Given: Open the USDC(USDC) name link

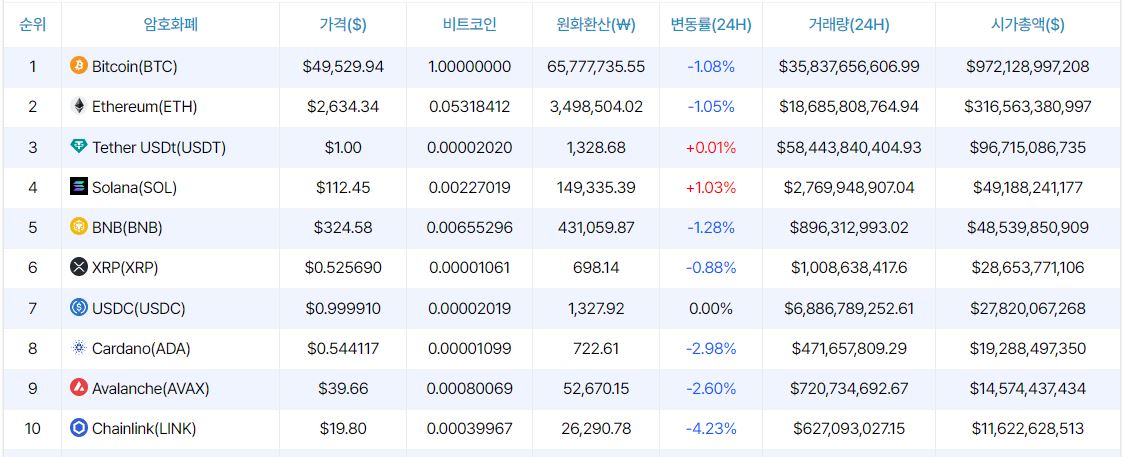Looking at the screenshot, I should [x=139, y=309].
